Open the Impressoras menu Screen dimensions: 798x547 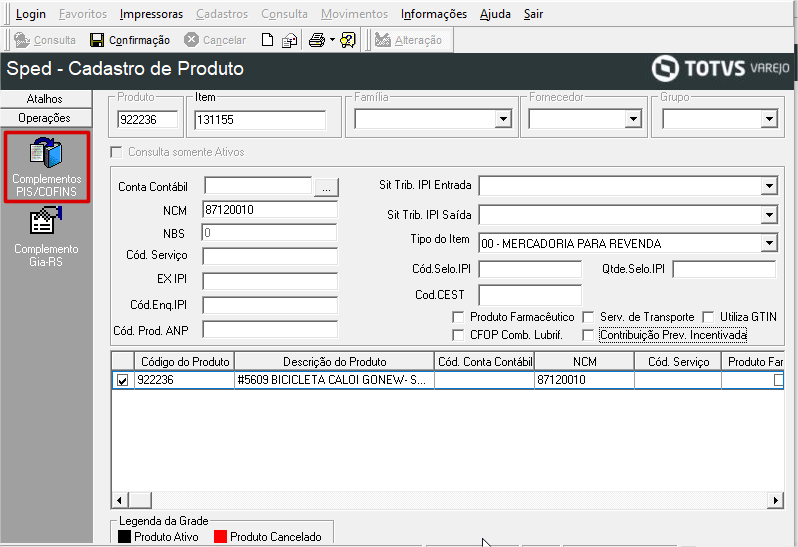point(151,14)
